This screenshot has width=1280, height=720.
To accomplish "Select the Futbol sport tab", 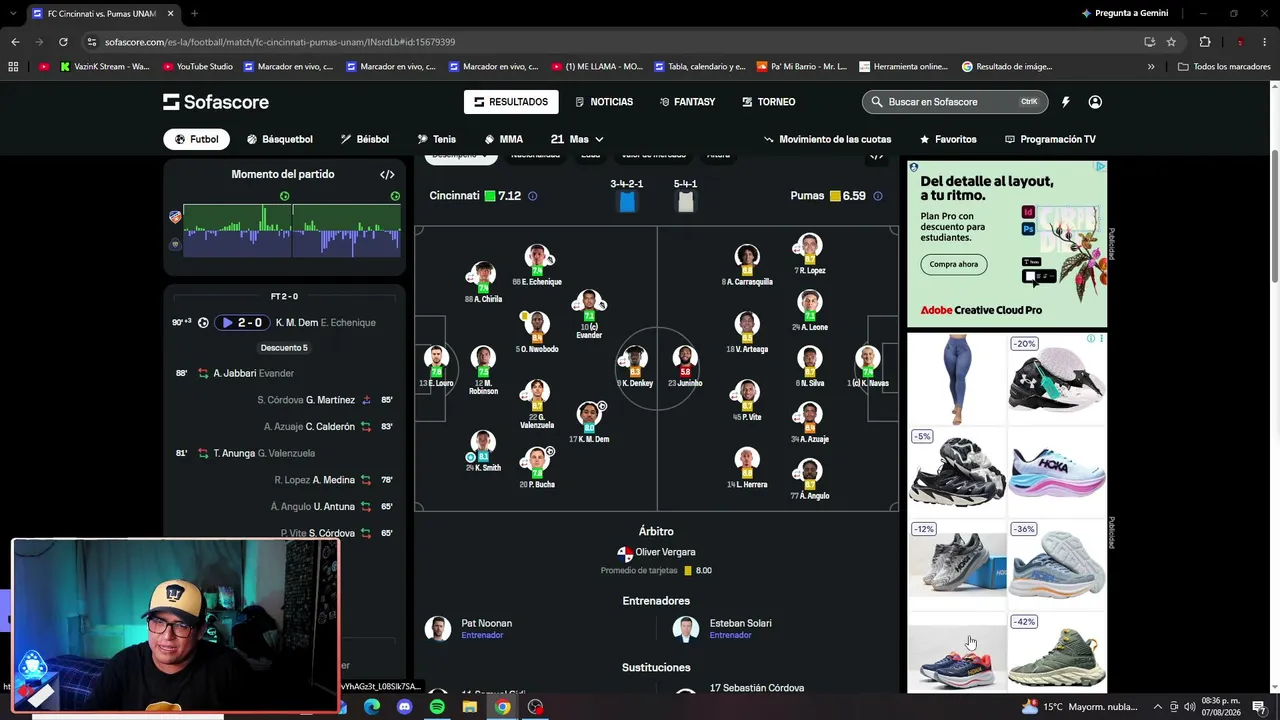I will tap(196, 139).
